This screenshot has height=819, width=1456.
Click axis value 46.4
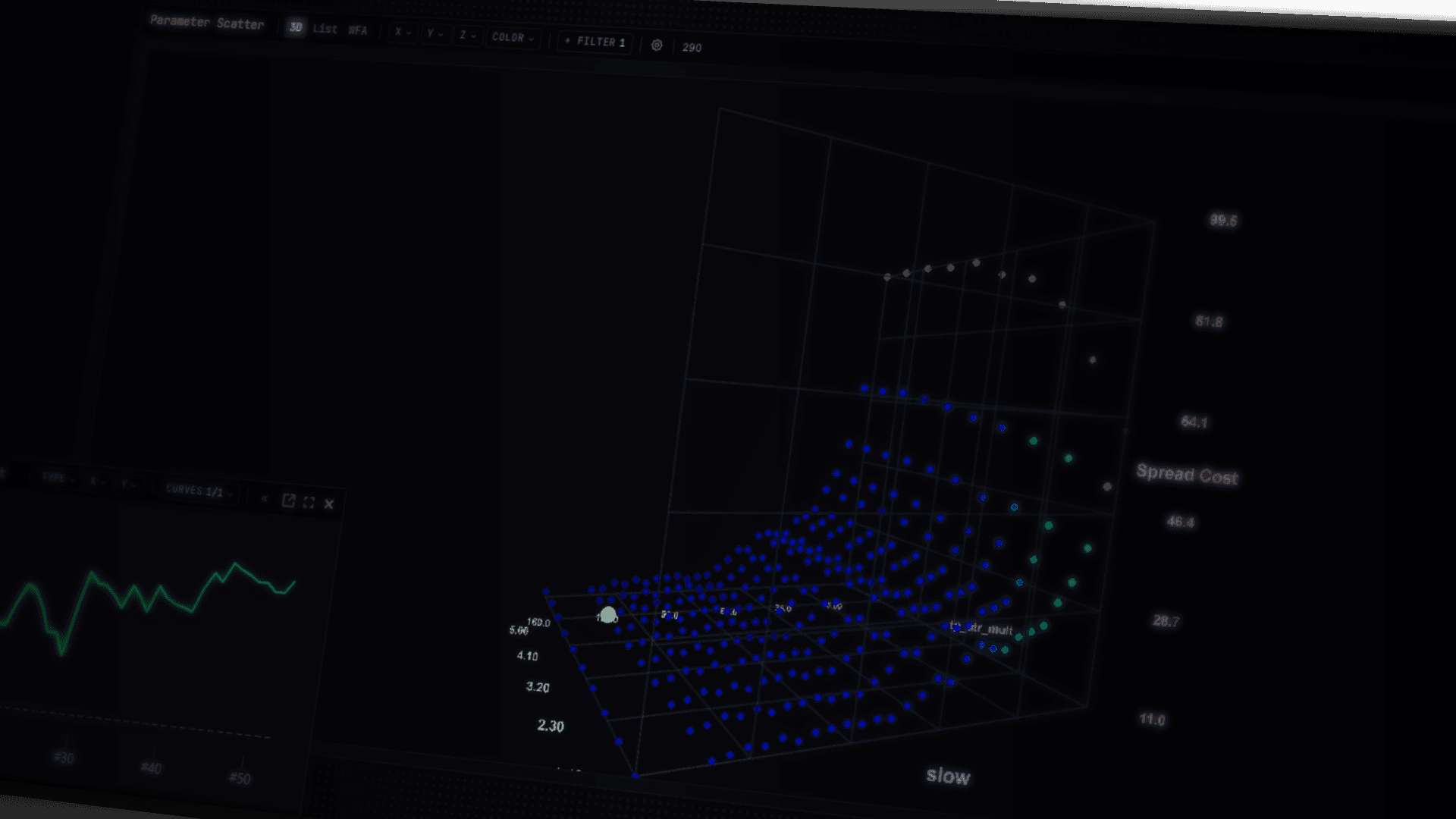[1180, 522]
